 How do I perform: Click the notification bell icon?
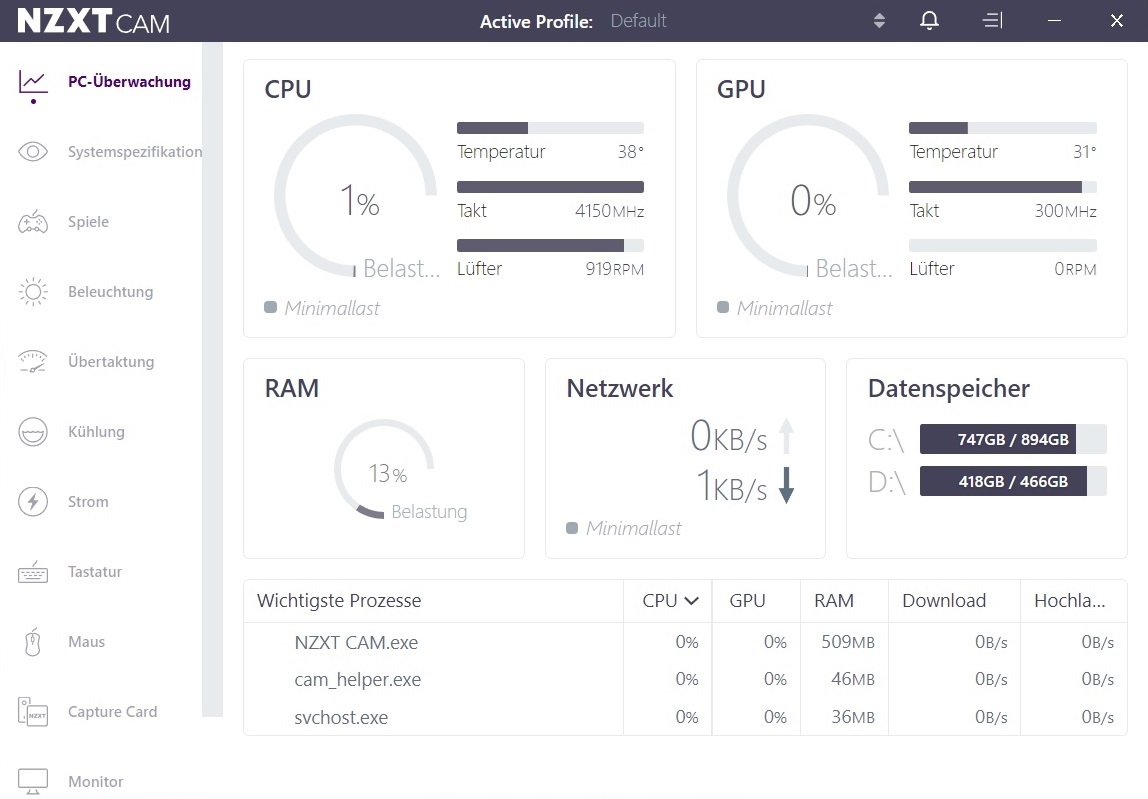[929, 21]
